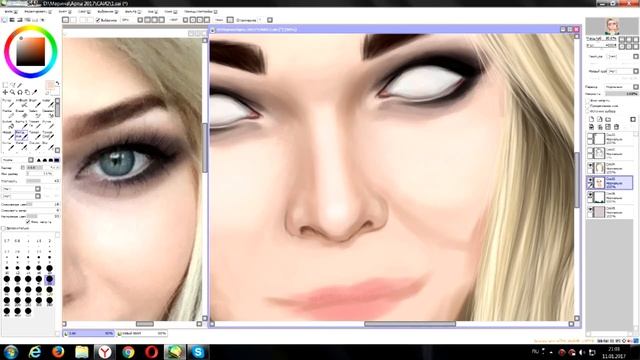Toggle the RGB slider panel icon
Image resolution: width=640 pixels, height=360 pixels.
(x=12, y=20)
